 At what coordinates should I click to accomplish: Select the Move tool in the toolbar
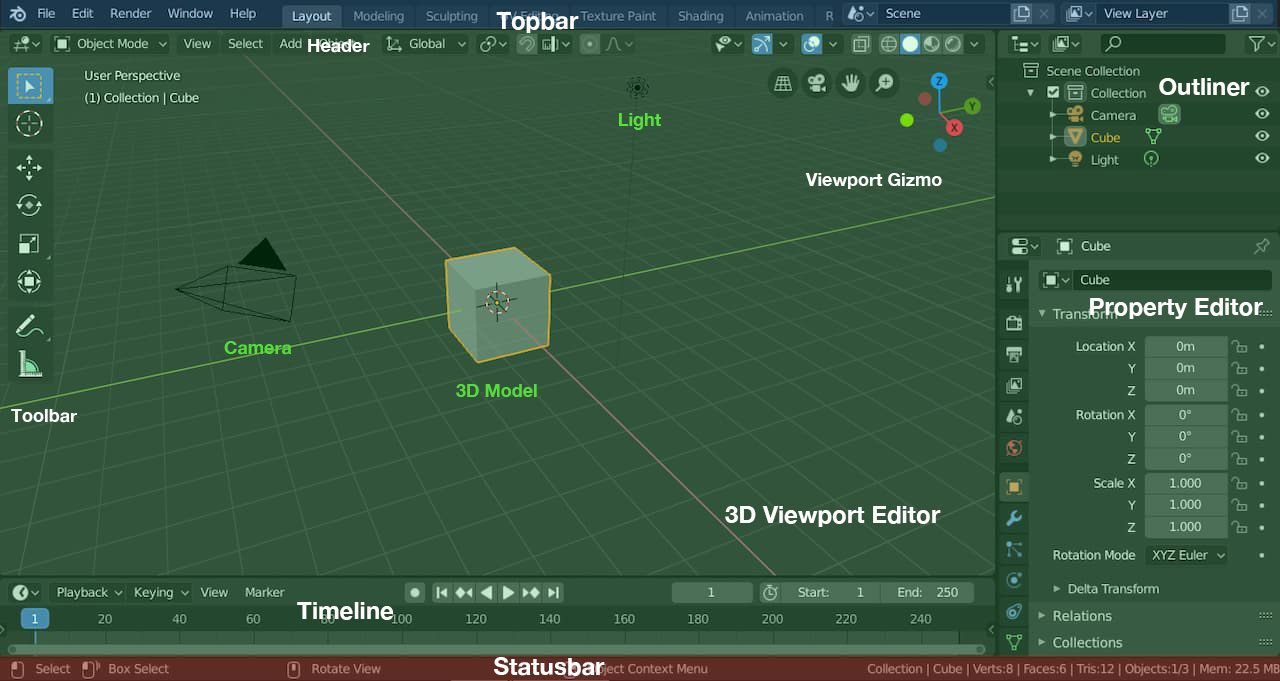29,167
